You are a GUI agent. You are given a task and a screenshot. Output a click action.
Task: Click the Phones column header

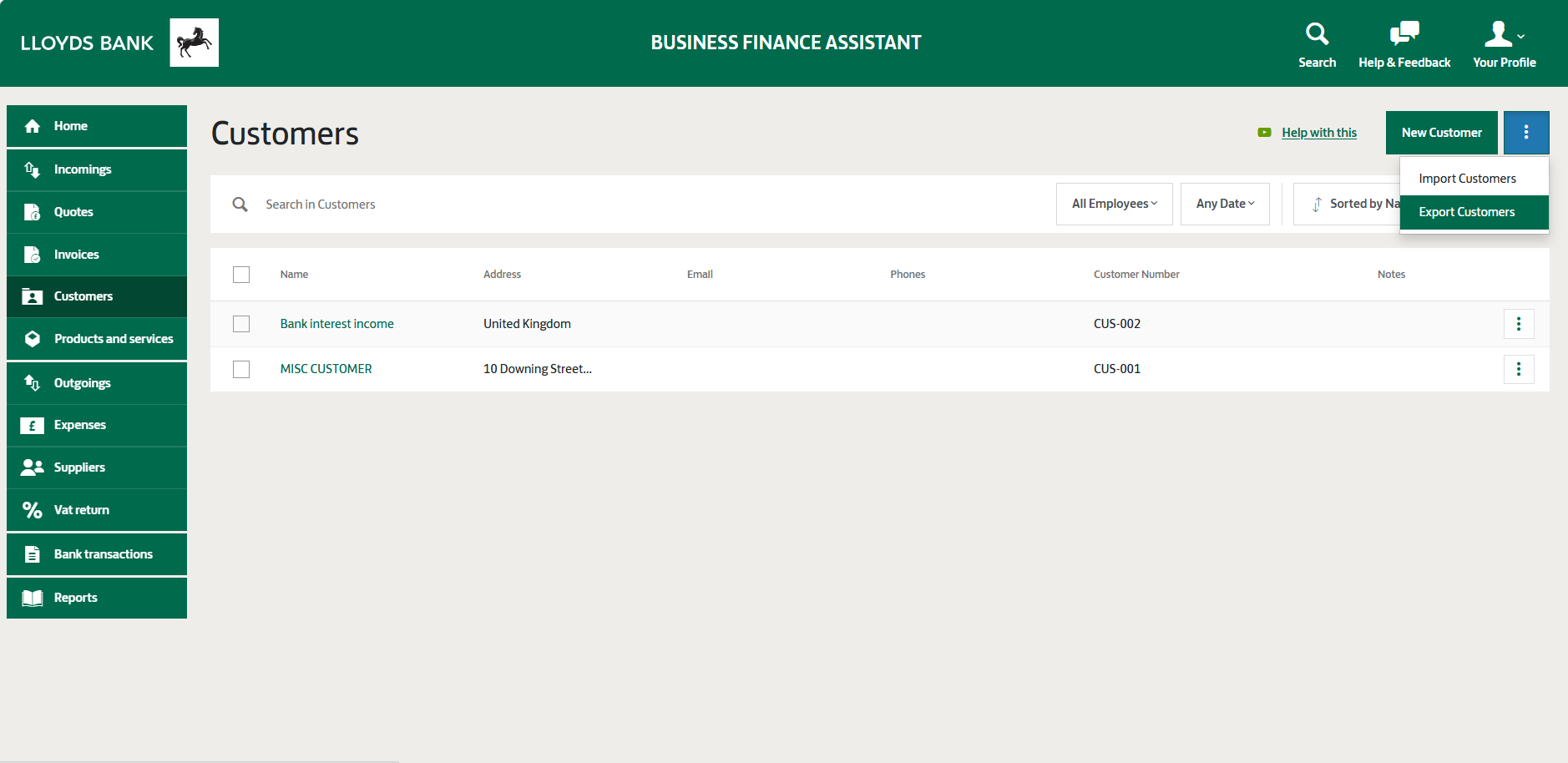pyautogui.click(x=908, y=275)
